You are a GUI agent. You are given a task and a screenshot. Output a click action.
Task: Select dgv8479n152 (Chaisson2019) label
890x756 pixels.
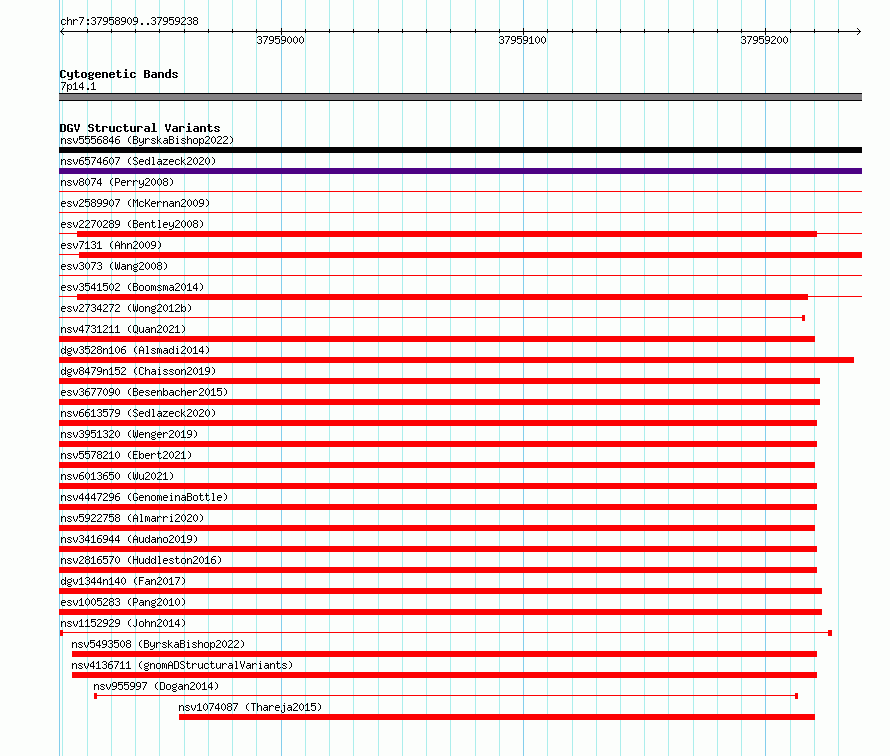coord(138,371)
